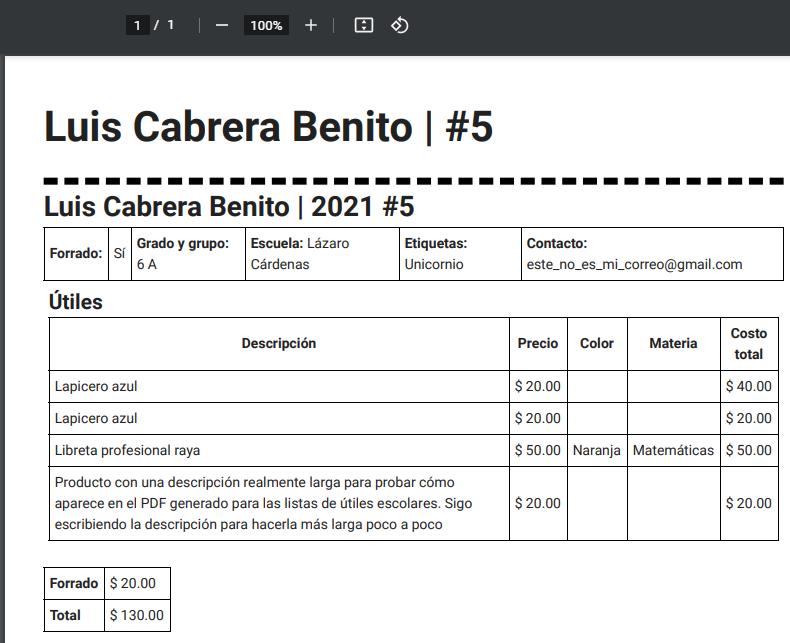Click the 'Grado y grupo: 6 A' cell
790x643 pixels.
point(188,253)
